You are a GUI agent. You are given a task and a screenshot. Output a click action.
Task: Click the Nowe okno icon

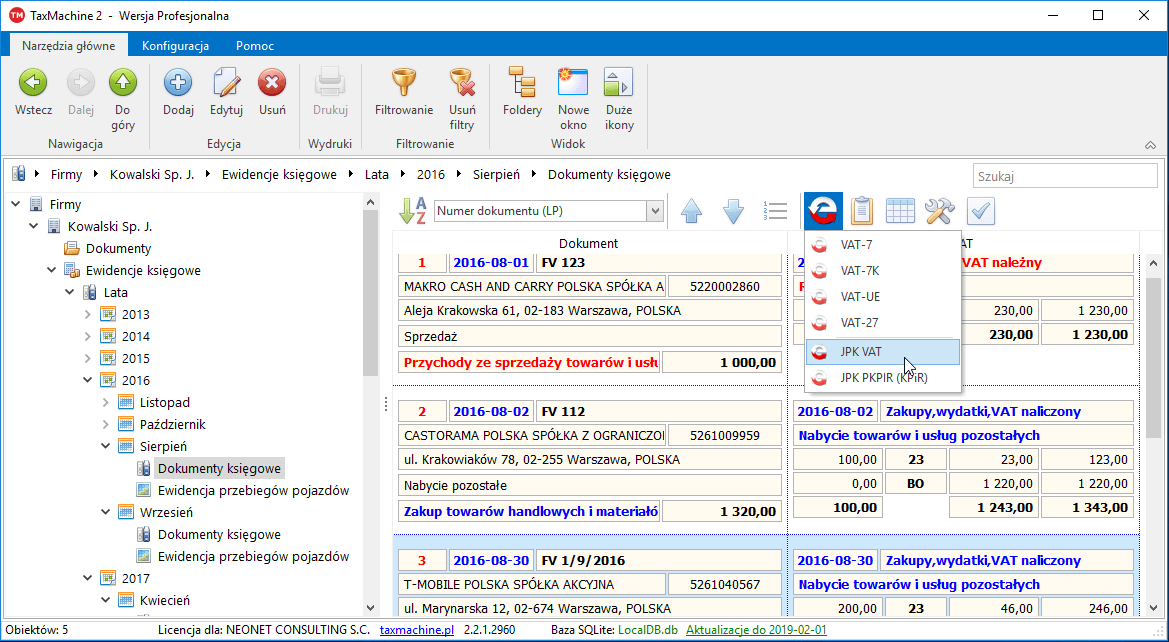pyautogui.click(x=573, y=84)
